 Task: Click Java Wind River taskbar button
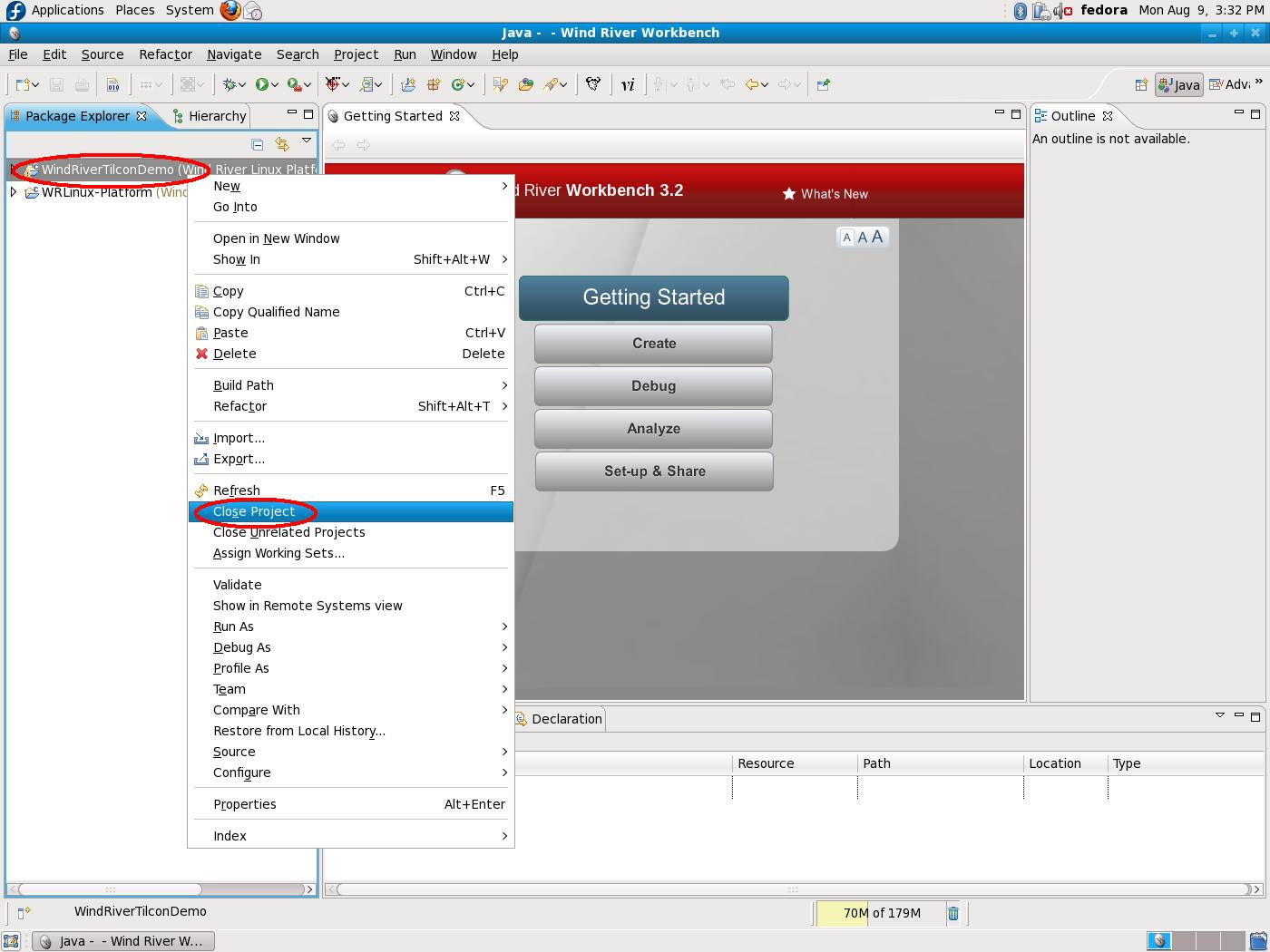click(x=123, y=941)
